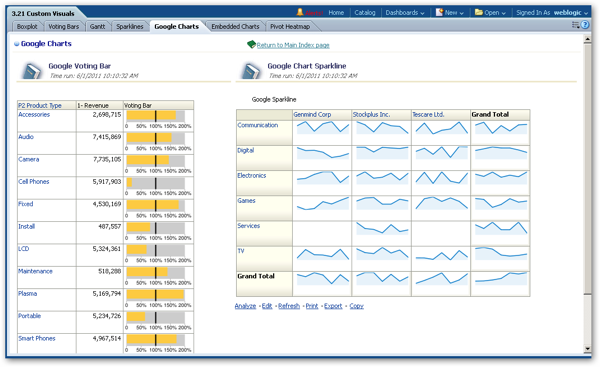Click the Catalog menu item

coord(365,13)
